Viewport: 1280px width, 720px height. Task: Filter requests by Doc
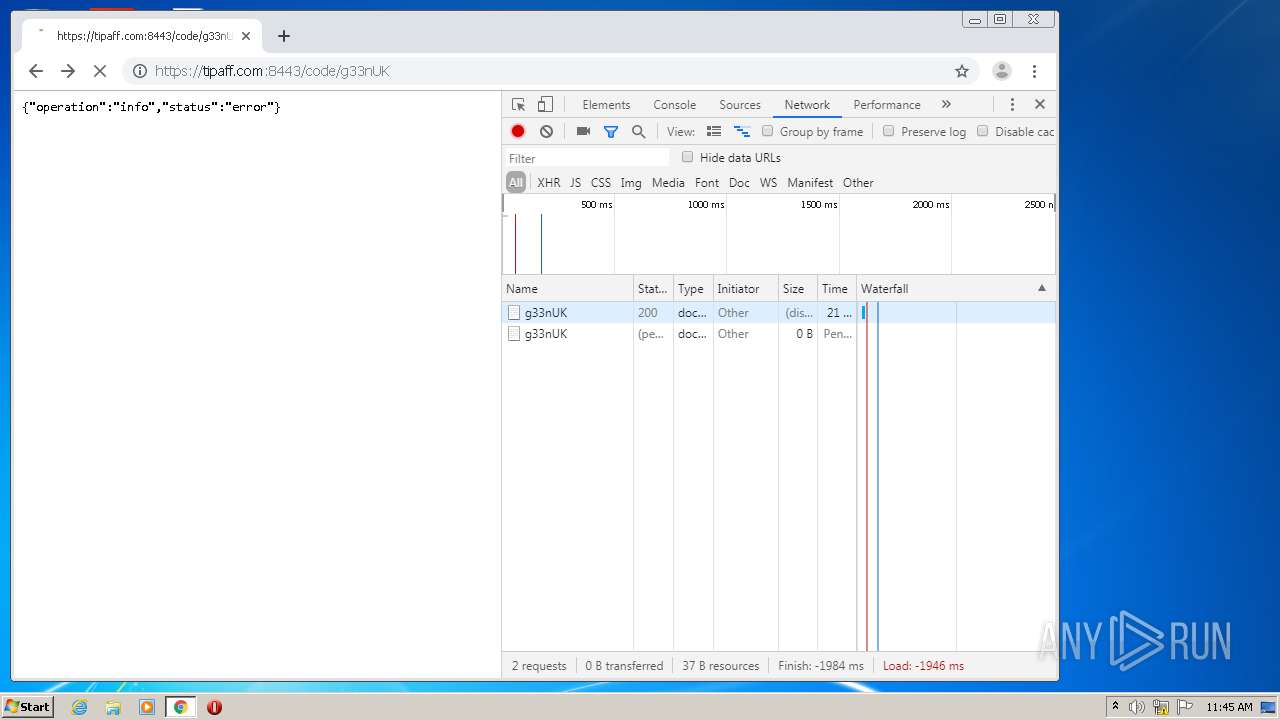point(739,182)
